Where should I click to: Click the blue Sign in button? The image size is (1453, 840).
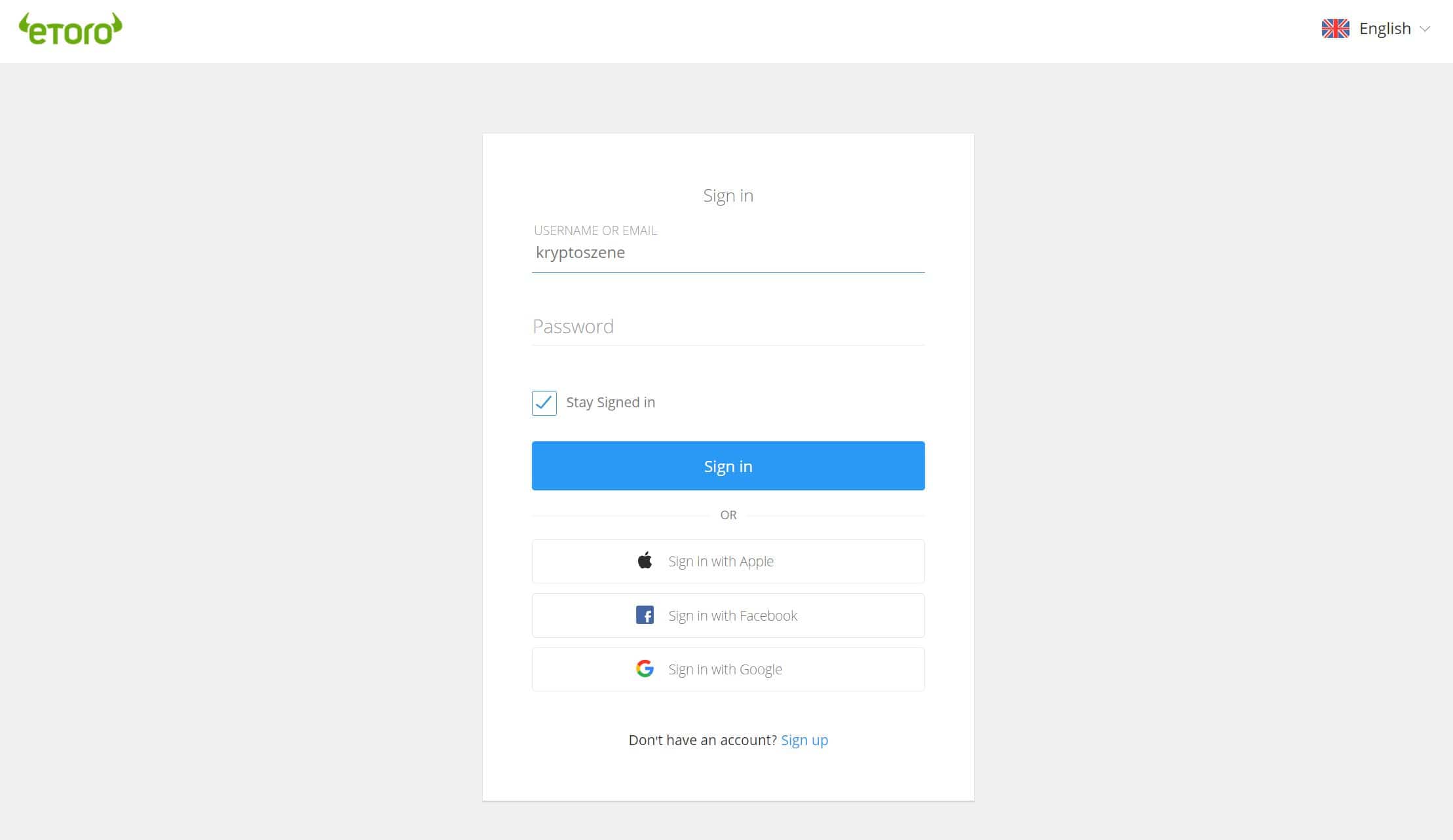[728, 466]
